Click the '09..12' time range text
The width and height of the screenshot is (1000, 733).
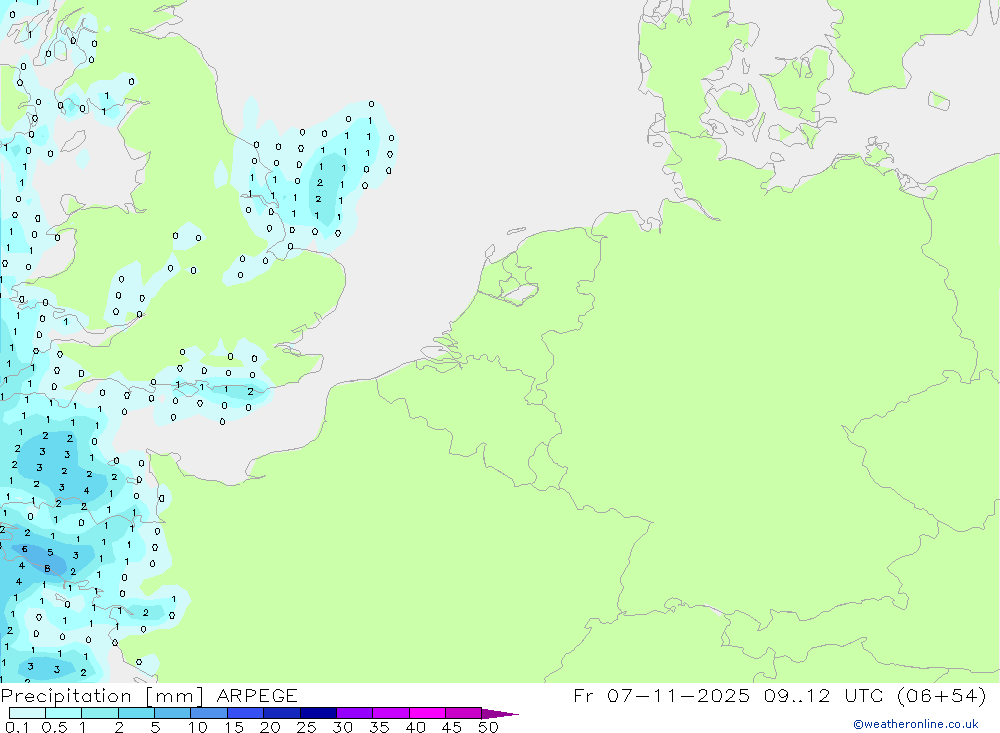pyautogui.click(x=797, y=695)
